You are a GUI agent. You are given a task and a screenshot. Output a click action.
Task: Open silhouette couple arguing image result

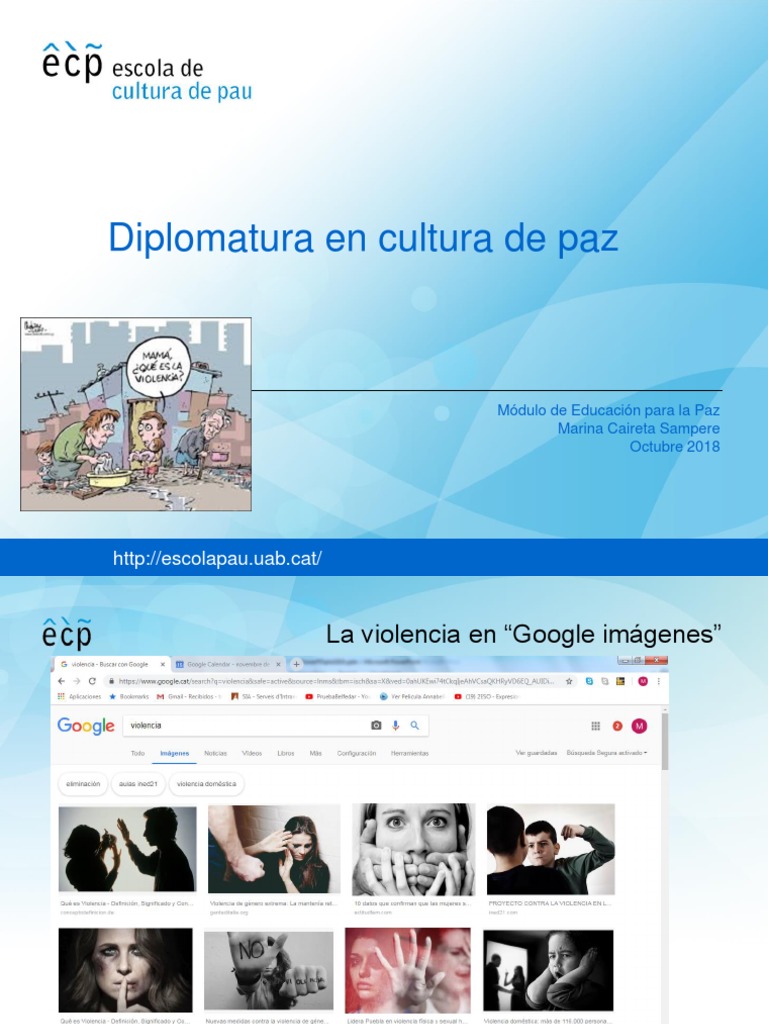[127, 849]
